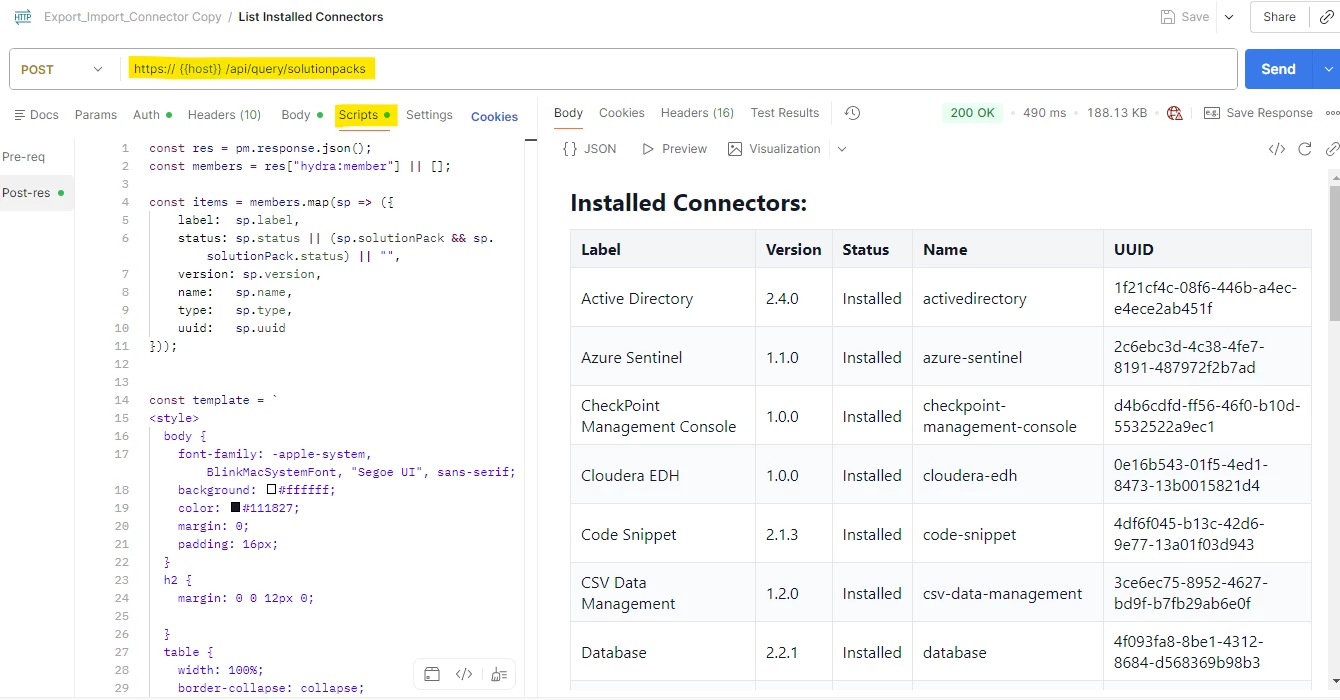1340x700 pixels.
Task: Click the 188.13 KB response size
Action: tap(1117, 113)
